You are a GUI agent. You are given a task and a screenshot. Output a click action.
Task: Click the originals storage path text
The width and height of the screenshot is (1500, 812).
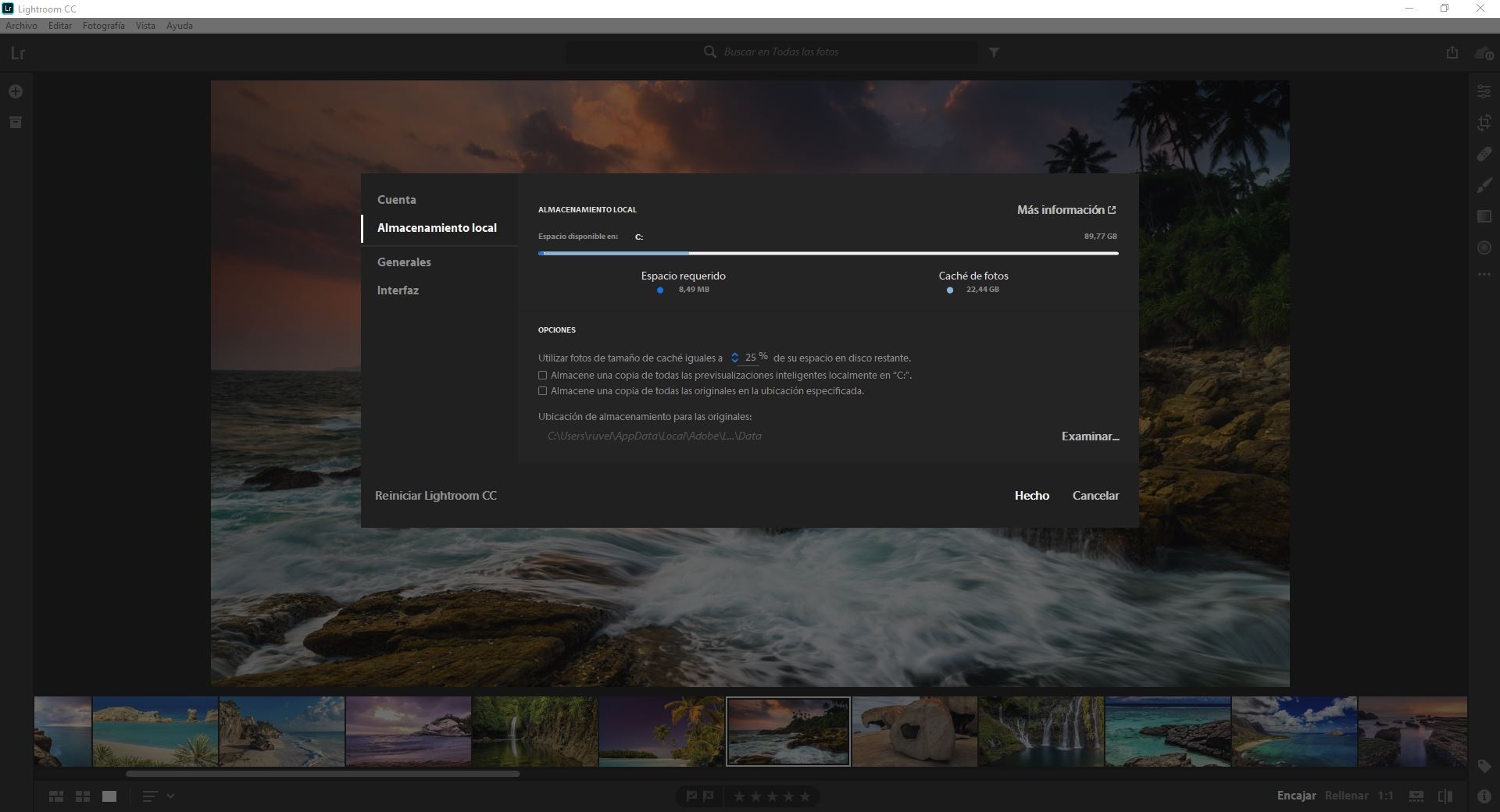pos(654,436)
